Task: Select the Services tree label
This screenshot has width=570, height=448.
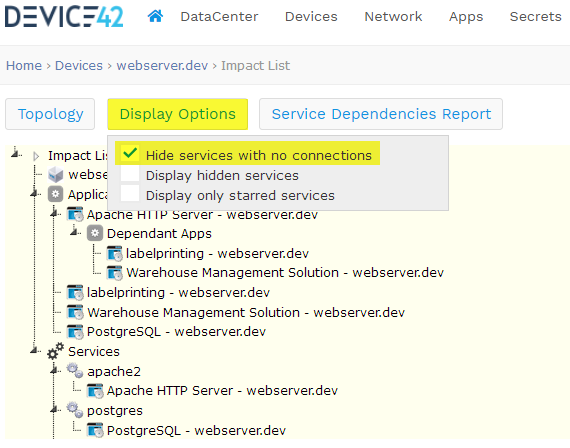Action: [94, 352]
